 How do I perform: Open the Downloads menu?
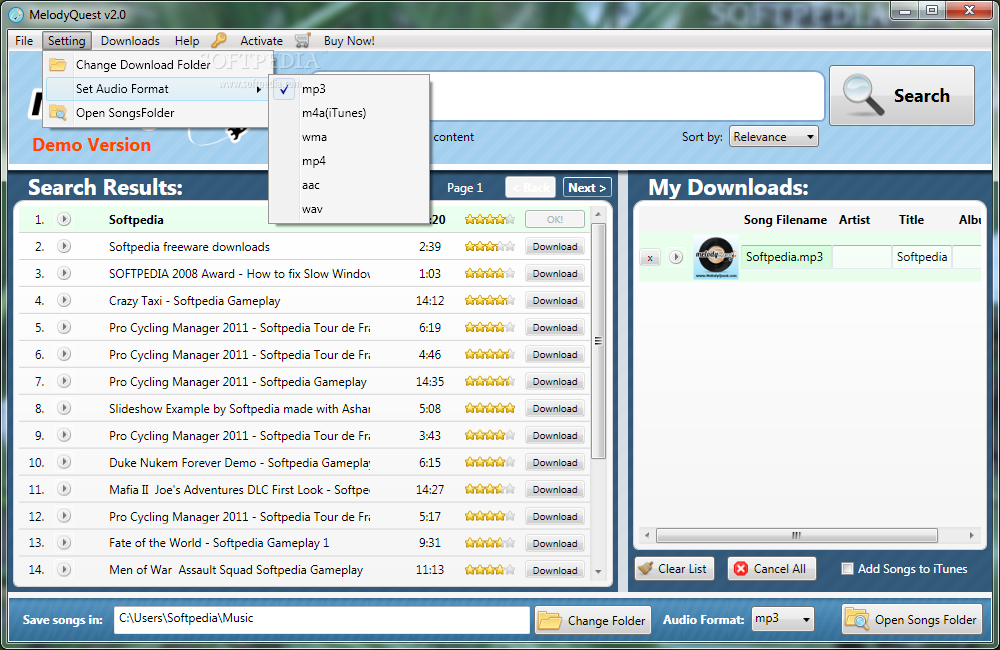[x=130, y=41]
